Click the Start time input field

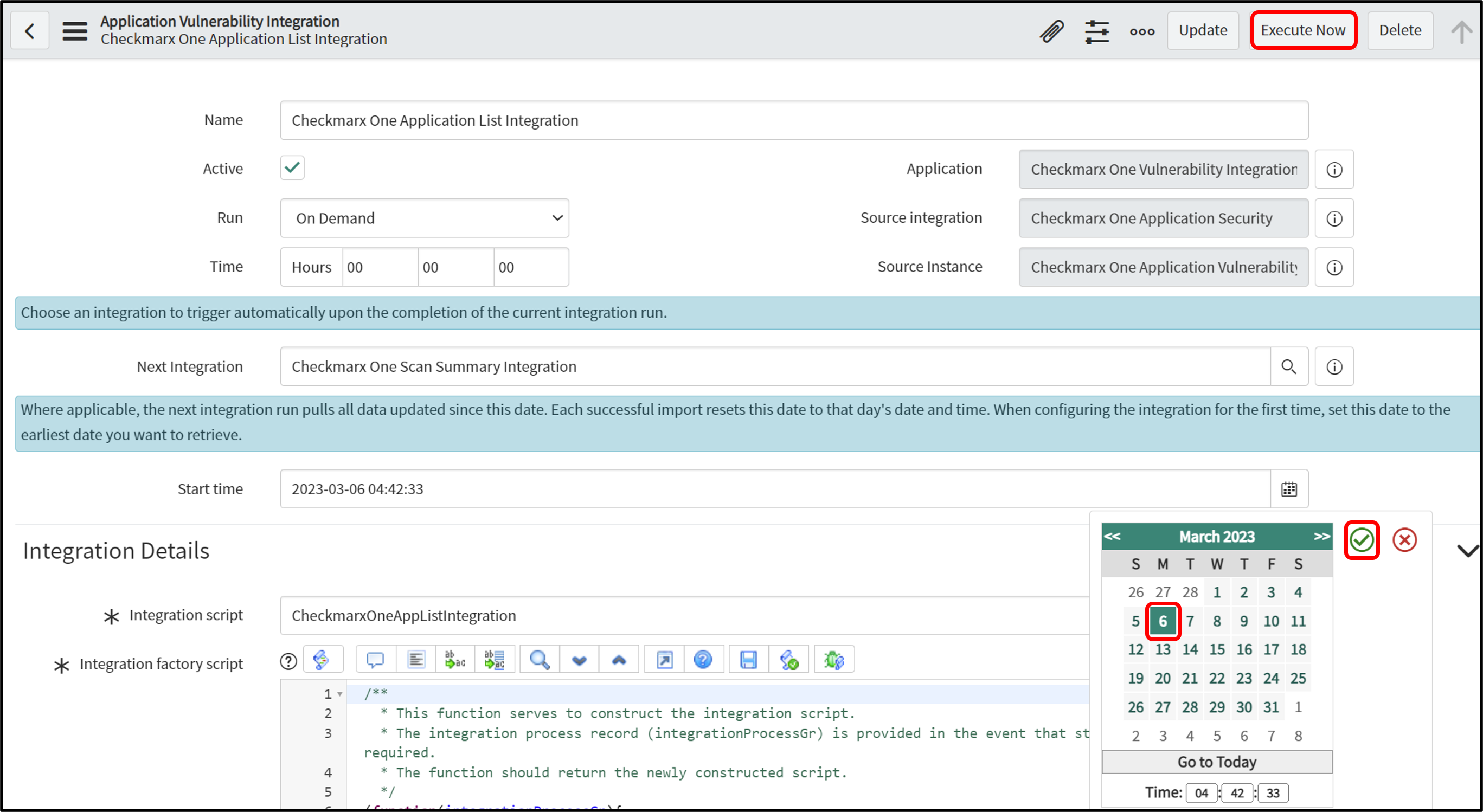point(775,488)
